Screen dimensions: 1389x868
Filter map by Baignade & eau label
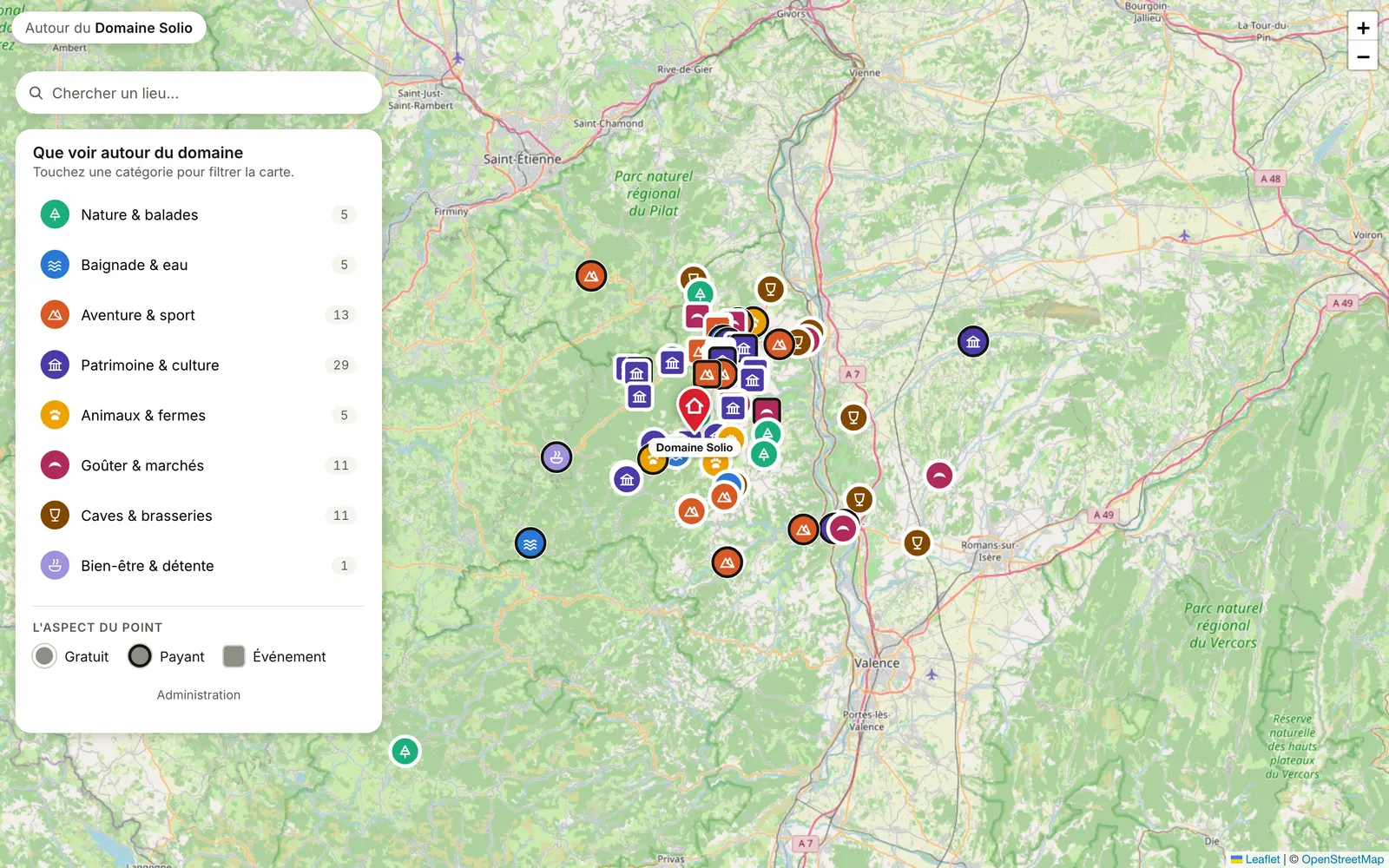pyautogui.click(x=135, y=265)
